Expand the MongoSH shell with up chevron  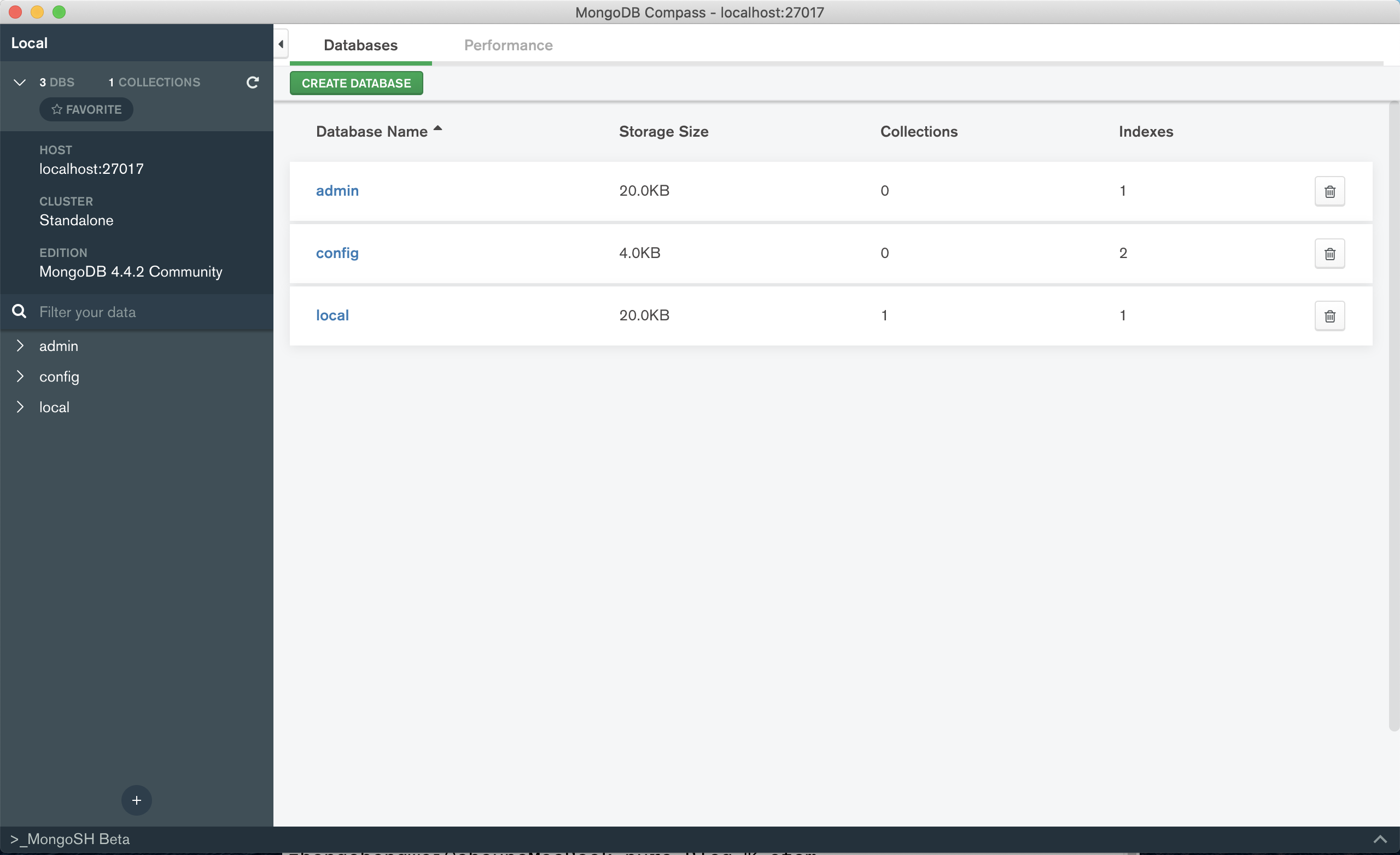point(1380,839)
